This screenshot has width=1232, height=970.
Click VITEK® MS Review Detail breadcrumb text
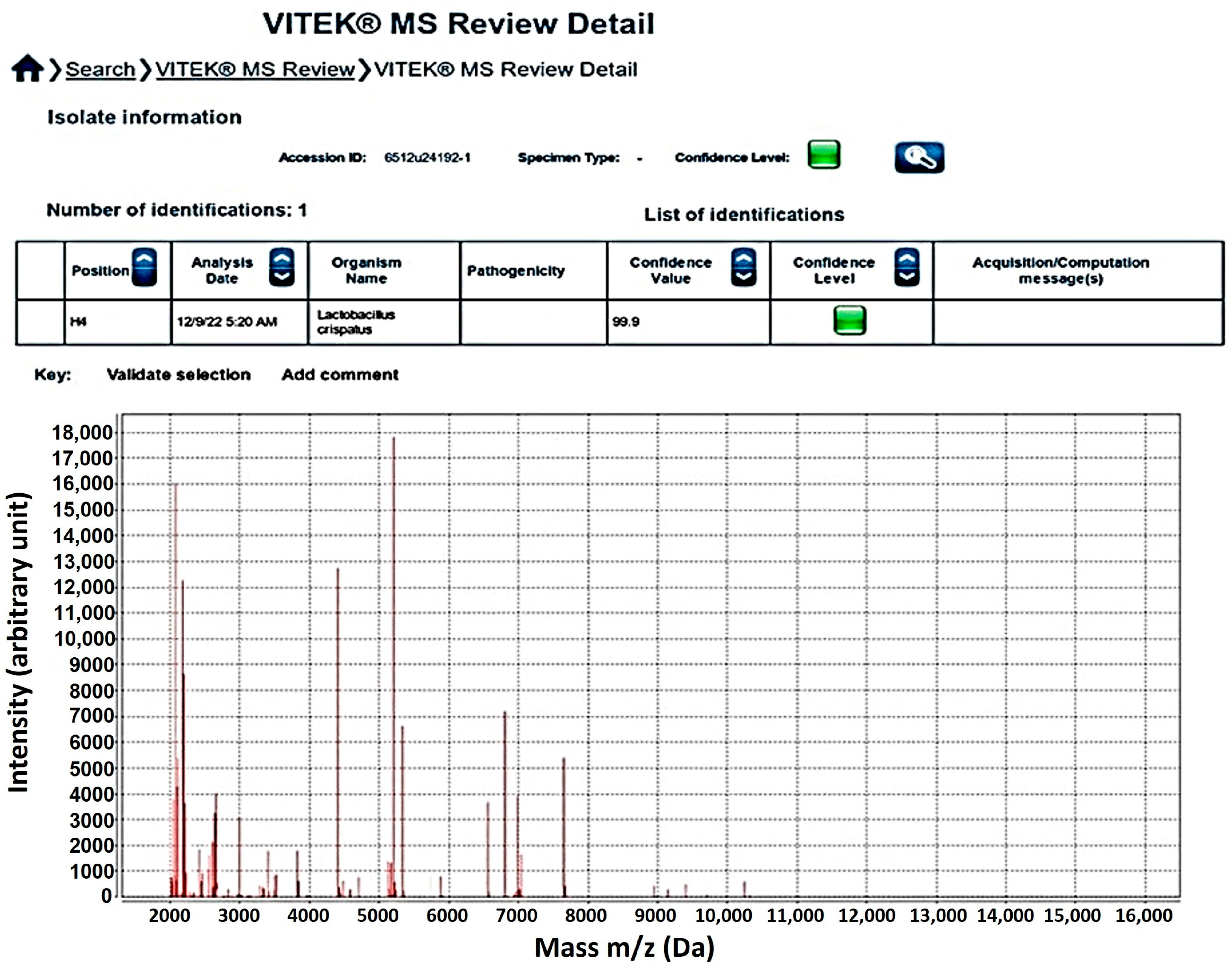(x=506, y=69)
